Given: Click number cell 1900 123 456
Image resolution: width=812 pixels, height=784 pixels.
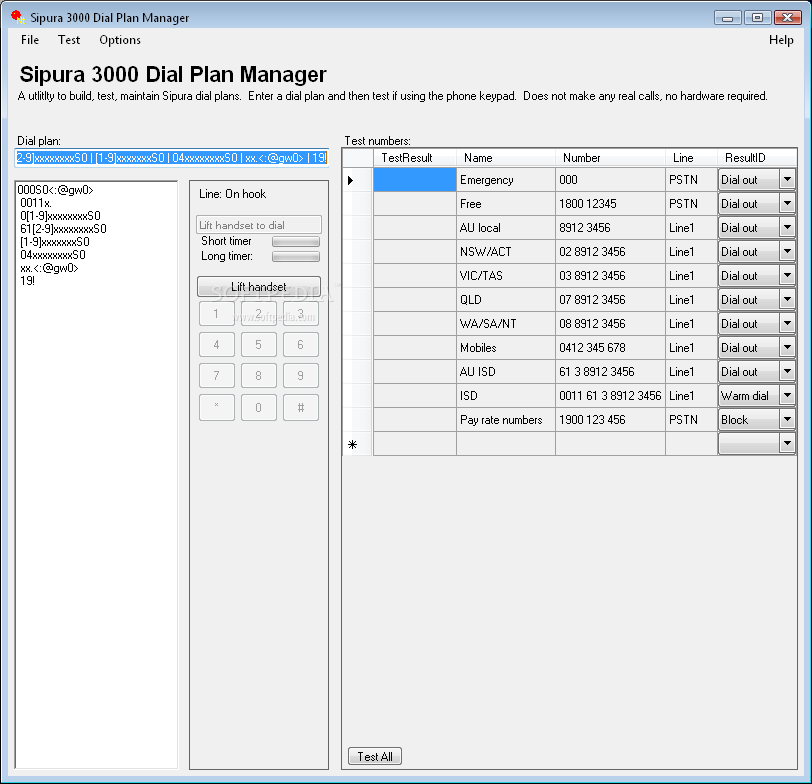Looking at the screenshot, I should (x=611, y=419).
